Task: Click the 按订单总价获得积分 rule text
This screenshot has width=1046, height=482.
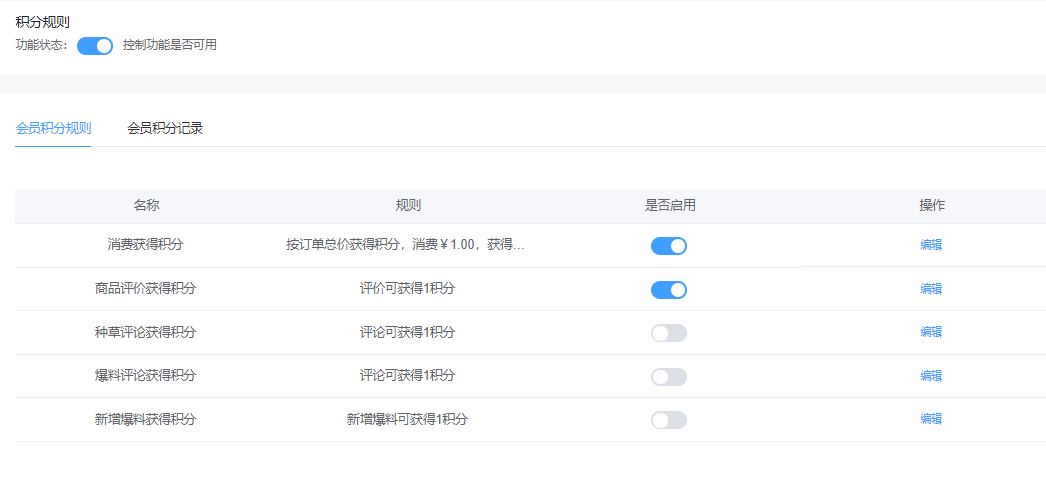Action: [x=406, y=245]
